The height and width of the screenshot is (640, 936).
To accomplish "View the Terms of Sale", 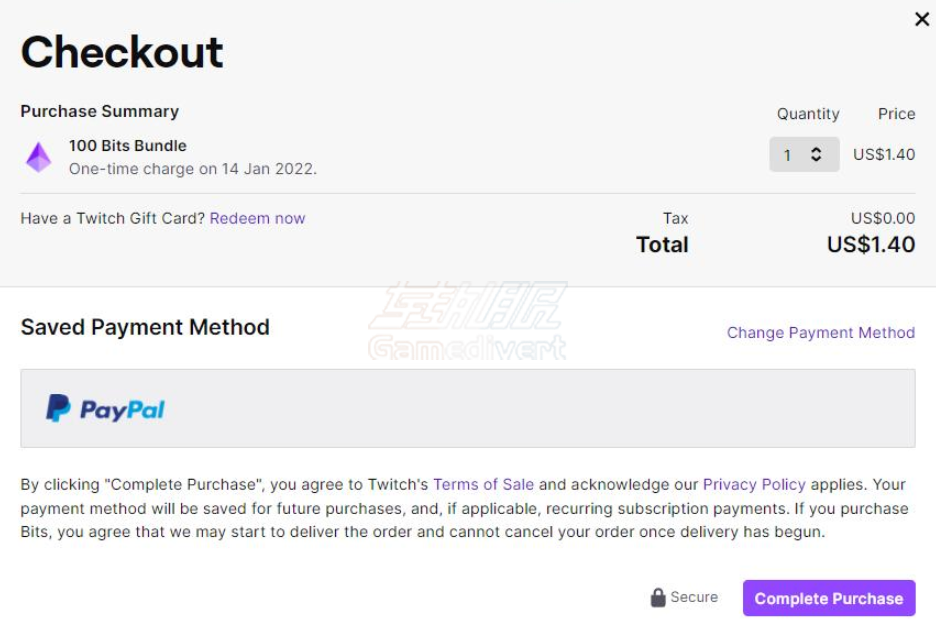I will (x=484, y=484).
